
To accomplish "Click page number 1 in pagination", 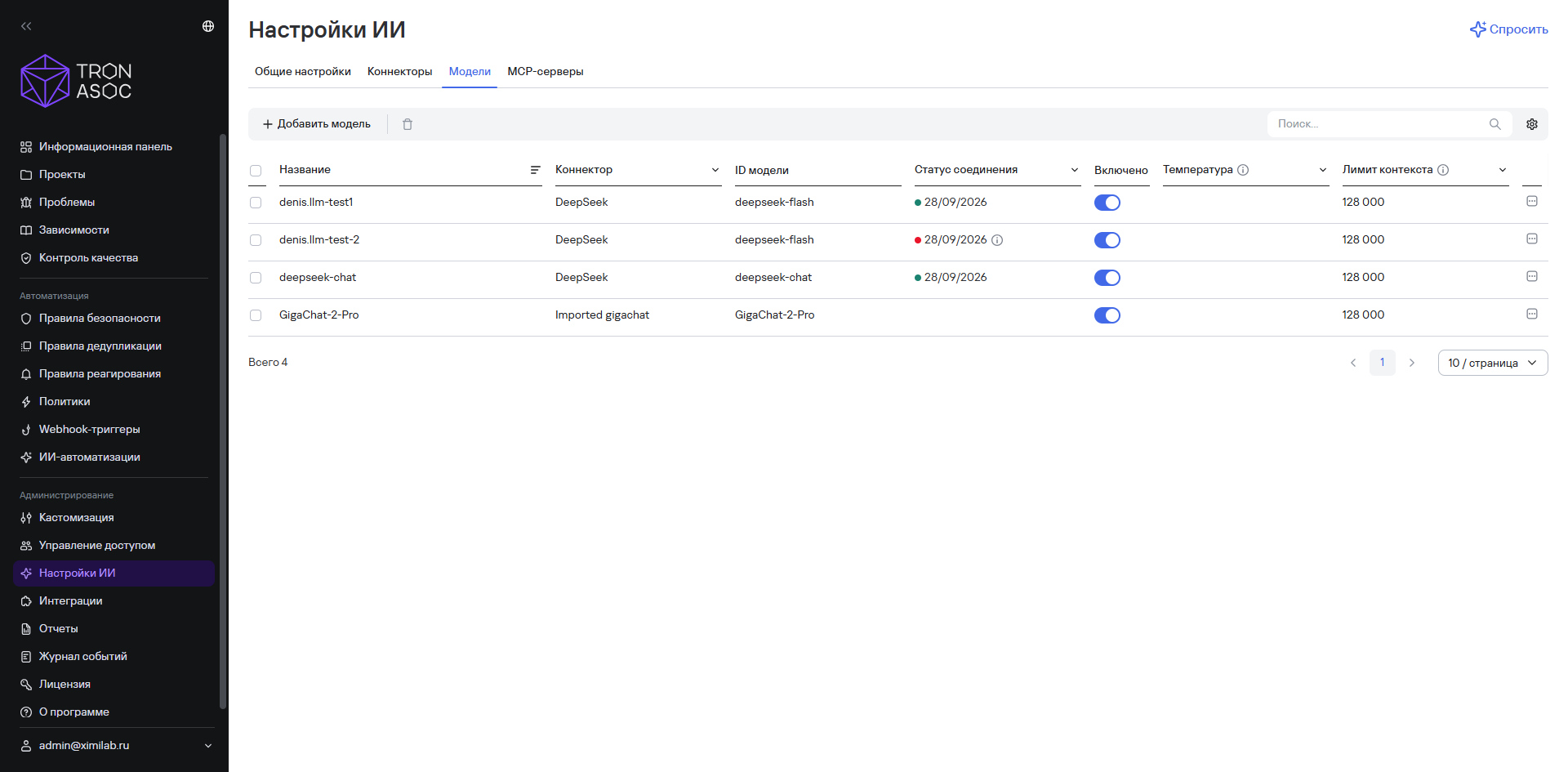I will [1383, 363].
